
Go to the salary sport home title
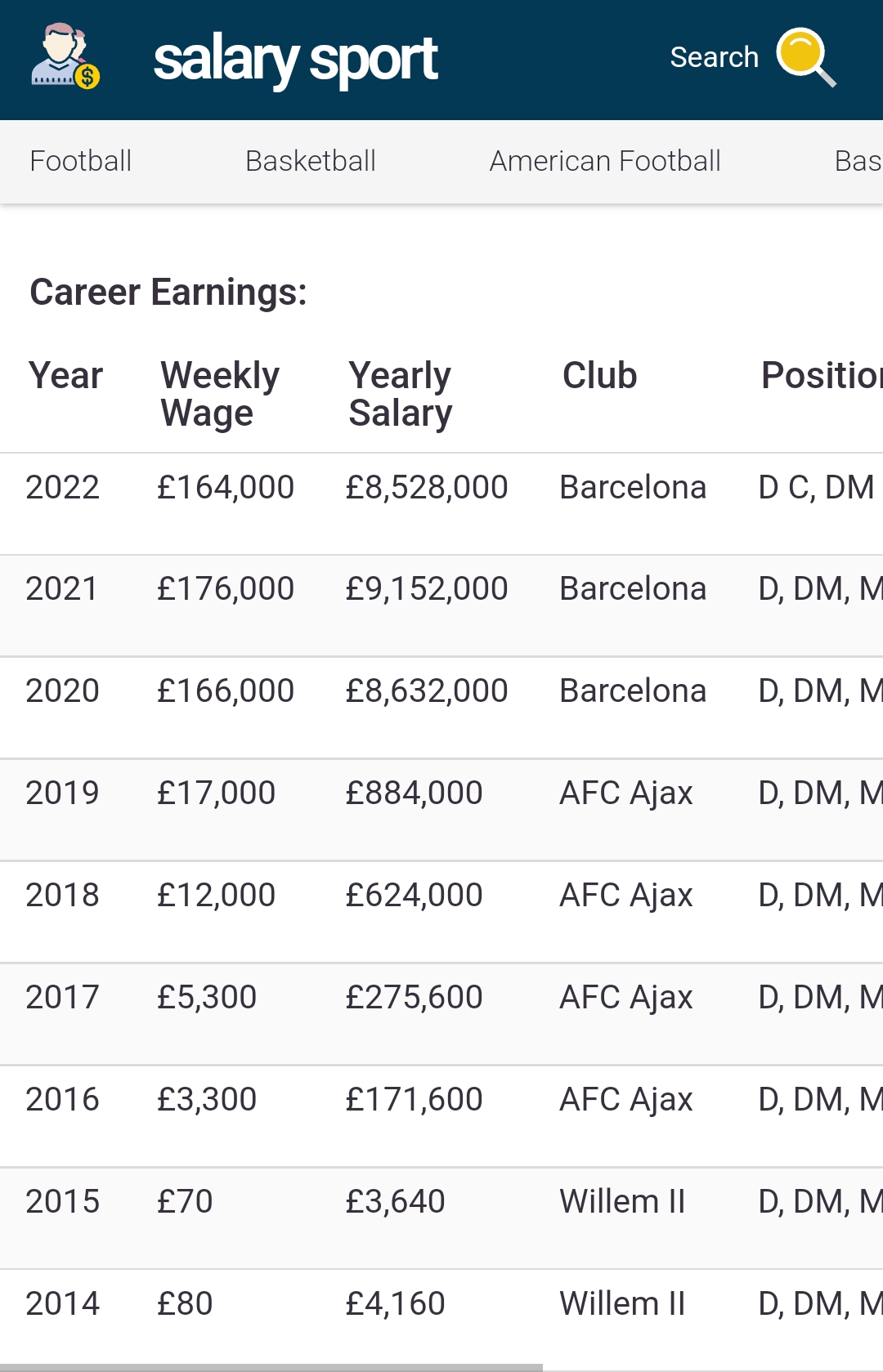(x=296, y=60)
